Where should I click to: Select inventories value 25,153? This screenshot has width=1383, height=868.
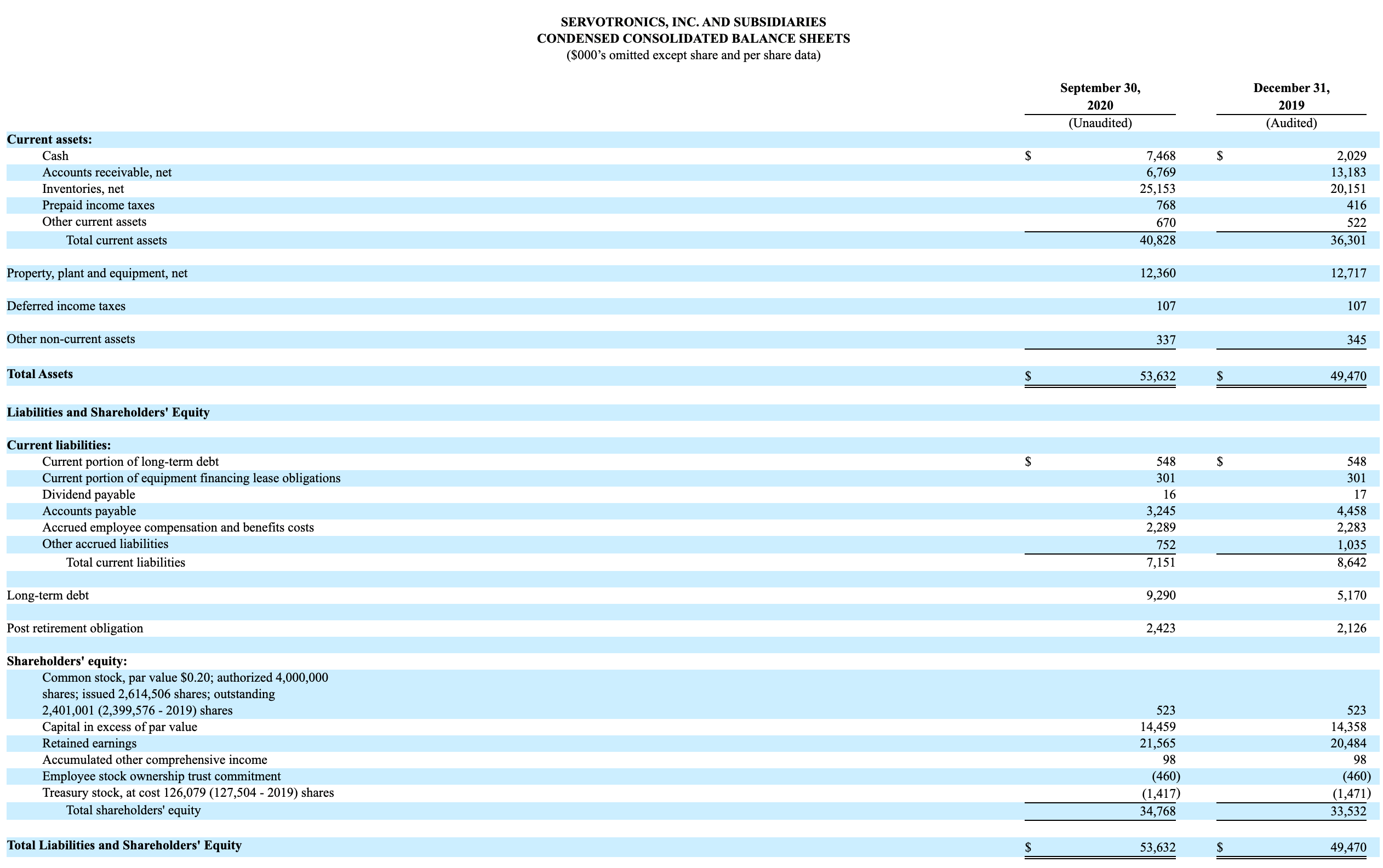click(x=1157, y=189)
